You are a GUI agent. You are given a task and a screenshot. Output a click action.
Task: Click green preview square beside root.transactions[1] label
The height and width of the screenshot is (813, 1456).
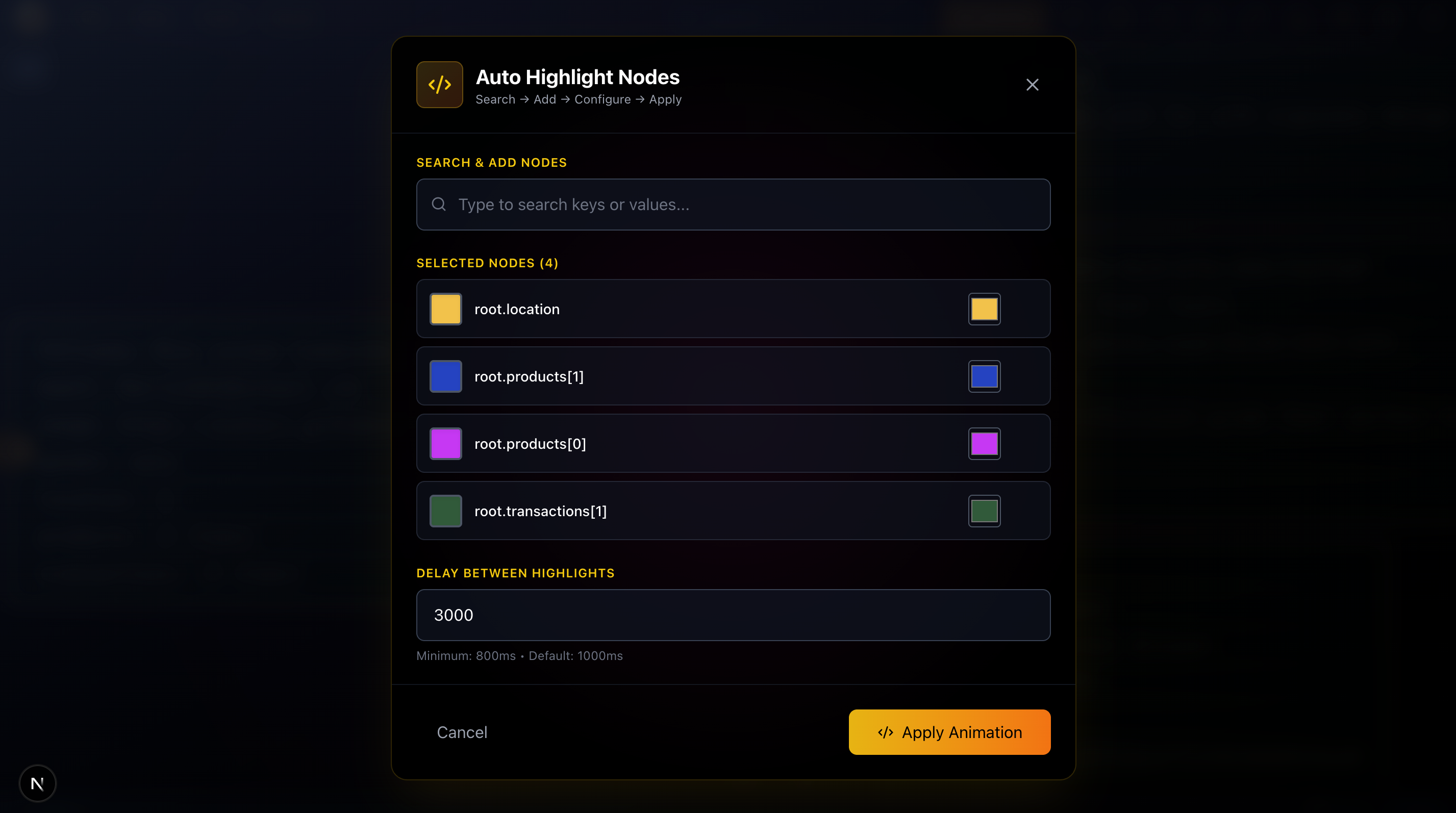[445, 511]
